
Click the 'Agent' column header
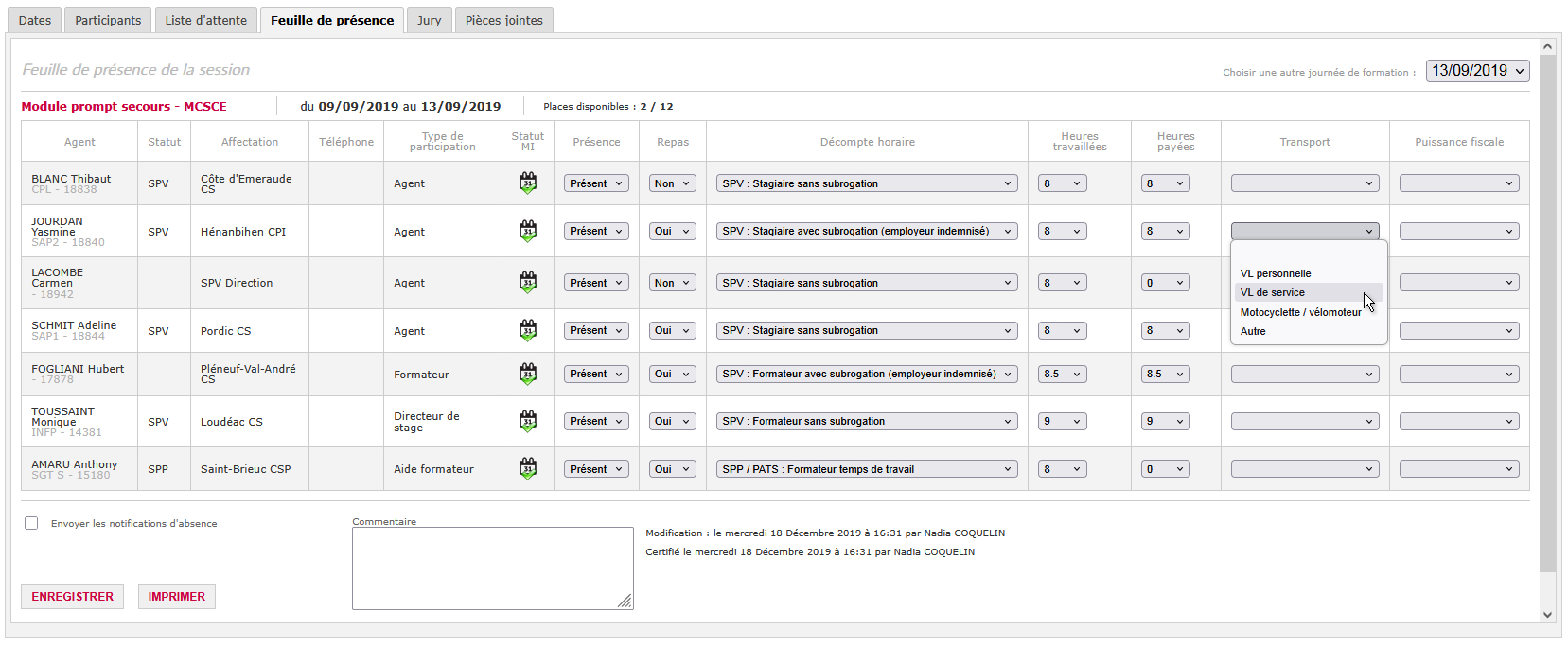pyautogui.click(x=79, y=142)
